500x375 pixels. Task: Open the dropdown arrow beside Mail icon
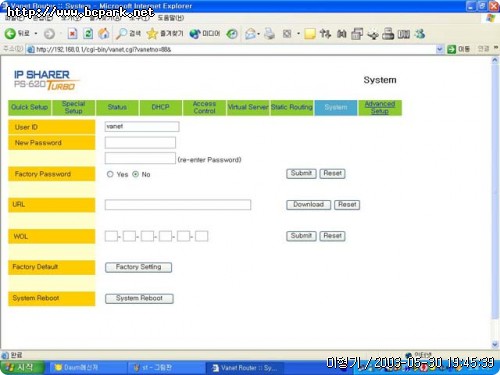point(259,34)
